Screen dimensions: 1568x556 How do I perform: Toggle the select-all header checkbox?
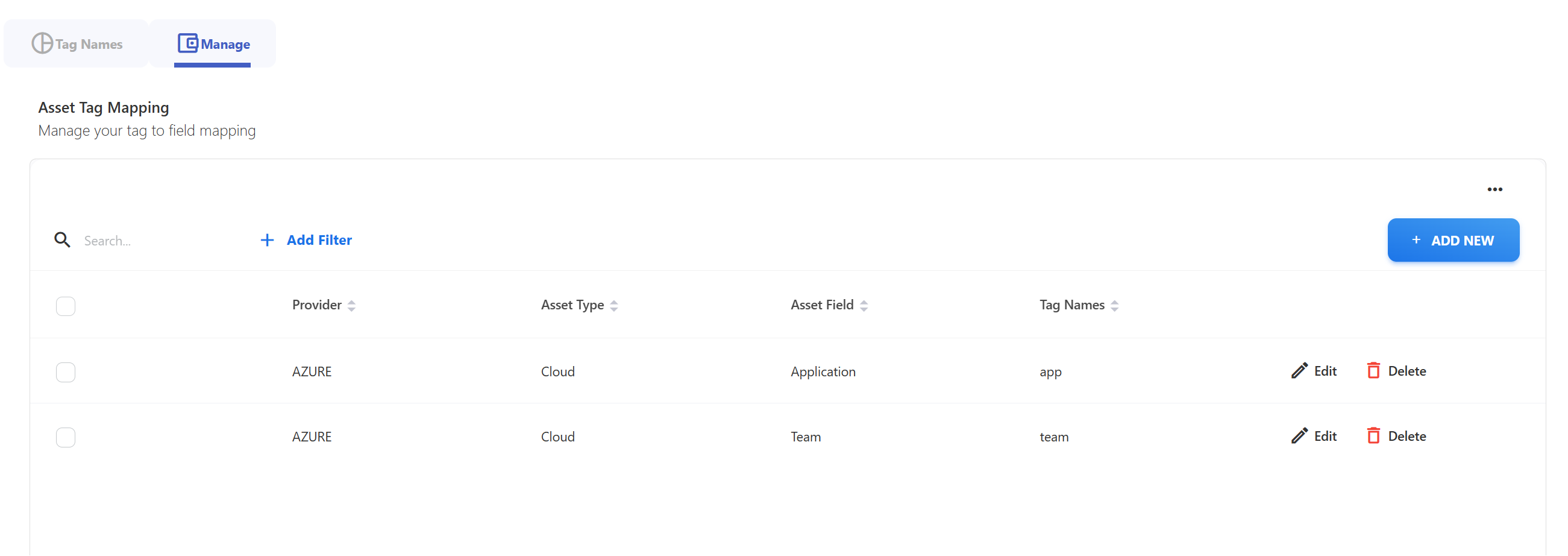click(x=66, y=306)
